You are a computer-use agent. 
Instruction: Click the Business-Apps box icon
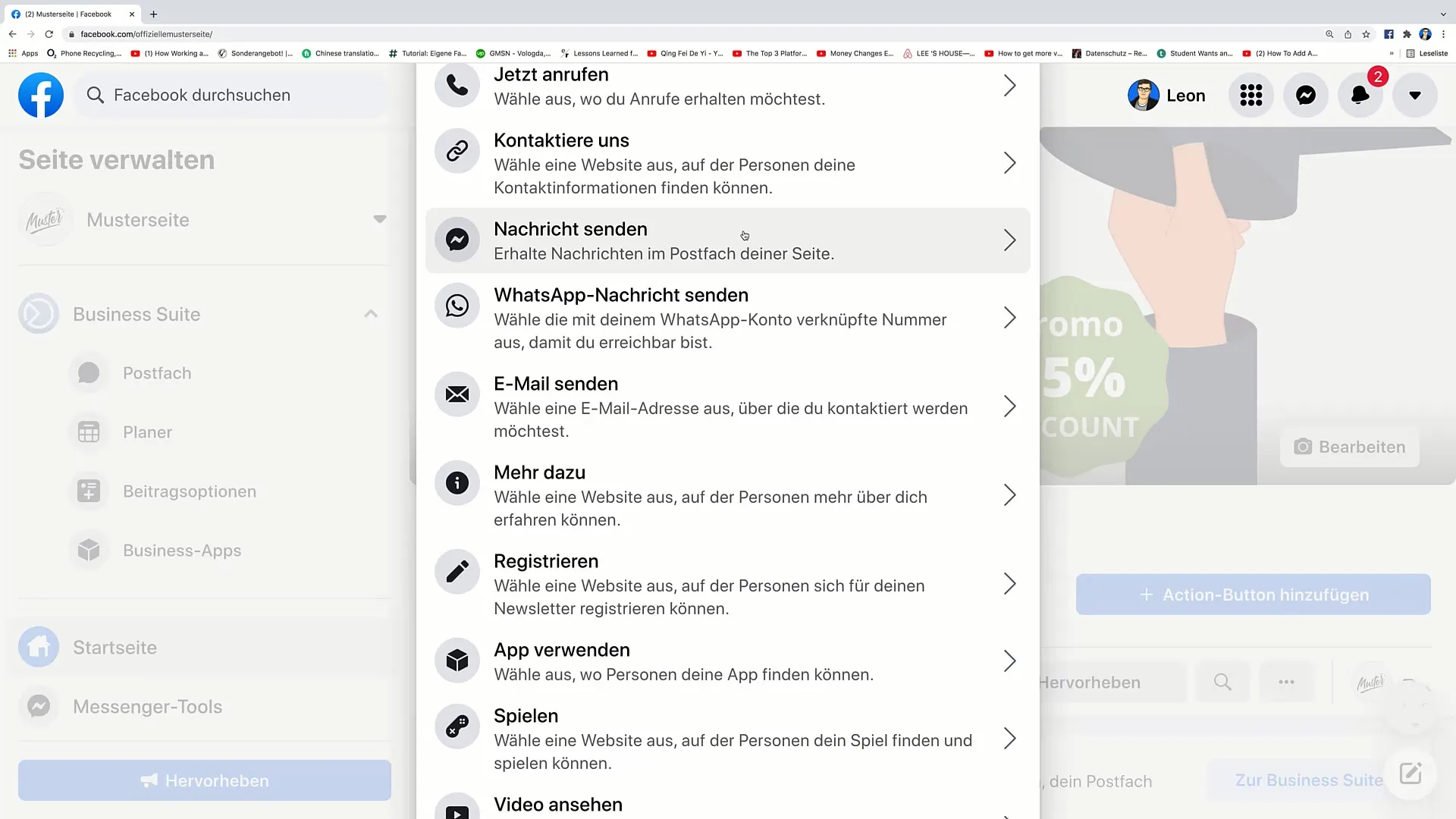[x=89, y=551]
